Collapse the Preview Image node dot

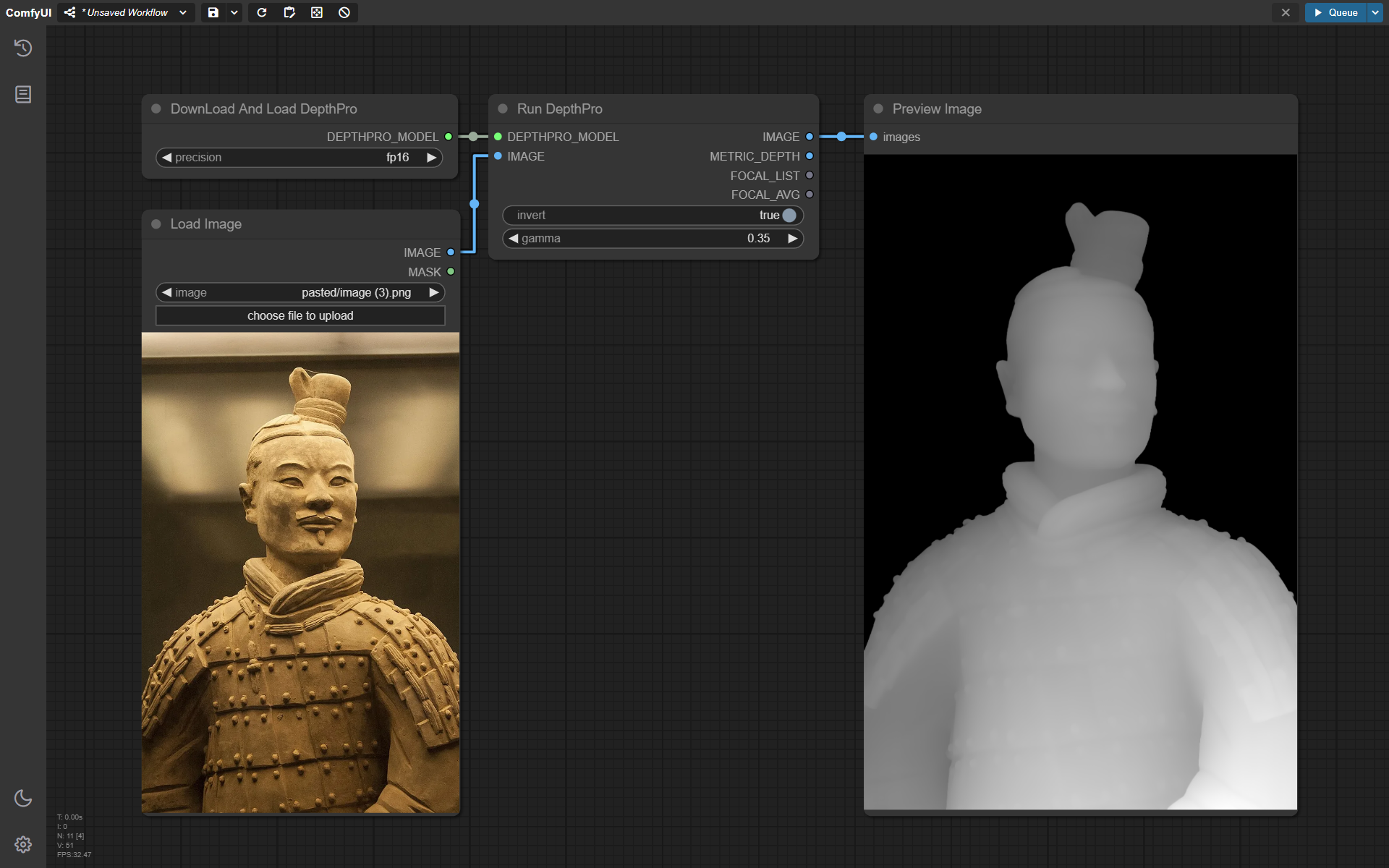point(878,109)
